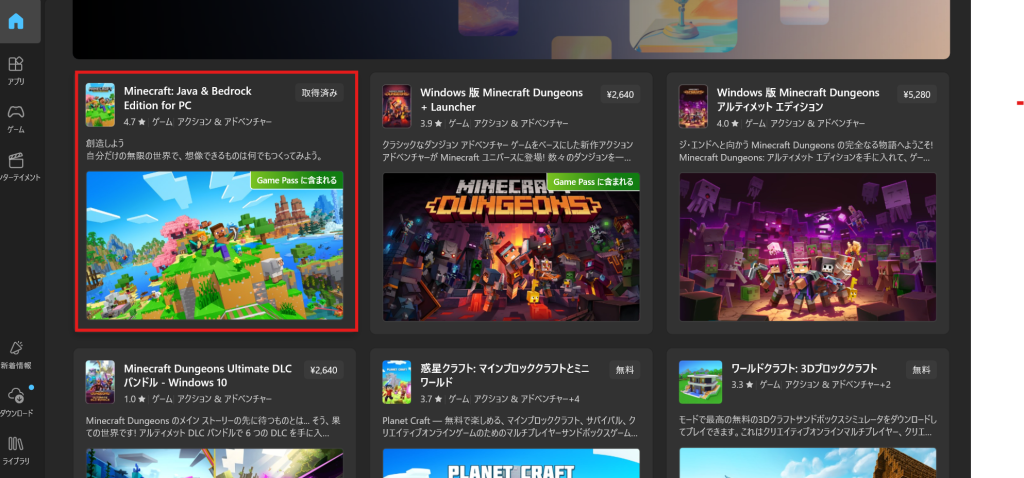The image size is (1024, 478).
Task: Open the アプリ (Apps) sidebar section
Action: click(17, 70)
